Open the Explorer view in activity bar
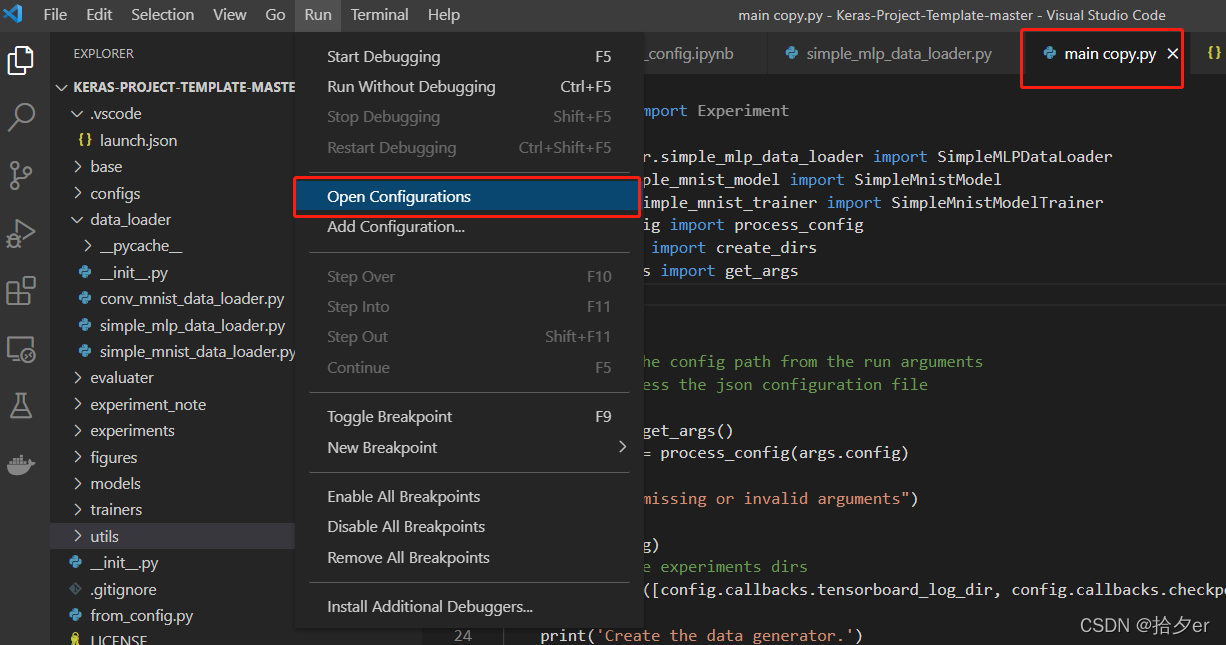1226x645 pixels. pyautogui.click(x=21, y=60)
